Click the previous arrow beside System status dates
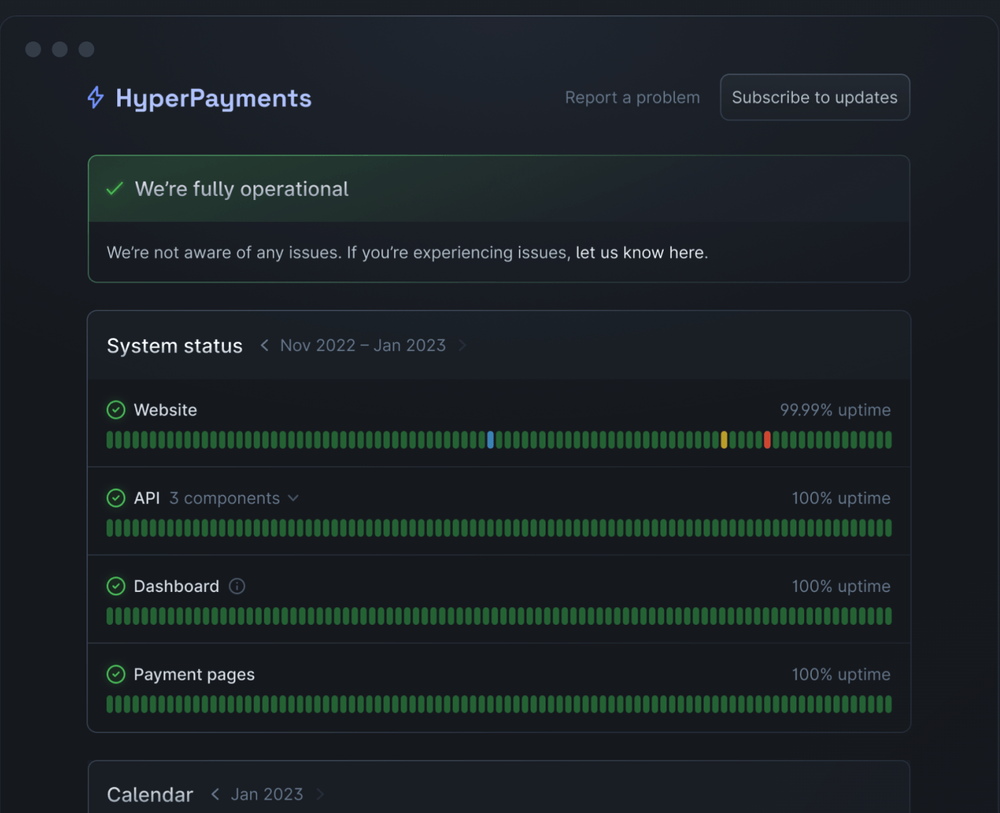1000x813 pixels. tap(264, 345)
